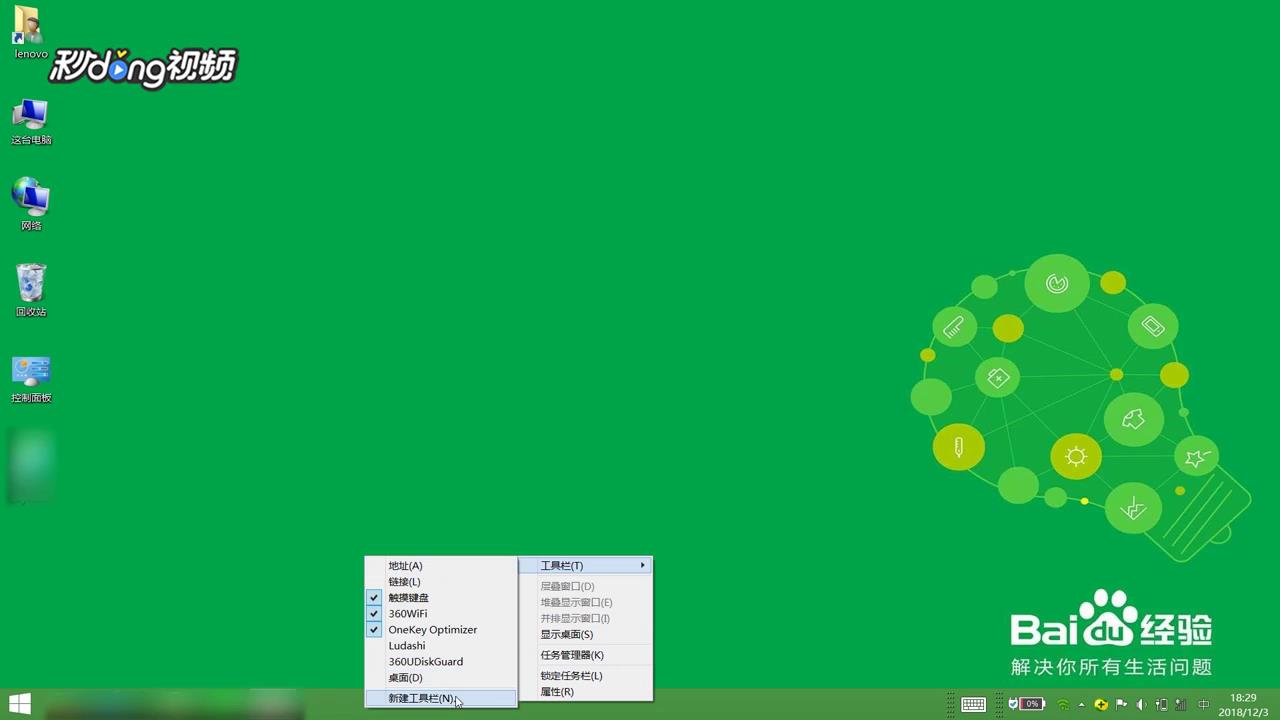Open the Action Center flag icon

(x=1121, y=704)
